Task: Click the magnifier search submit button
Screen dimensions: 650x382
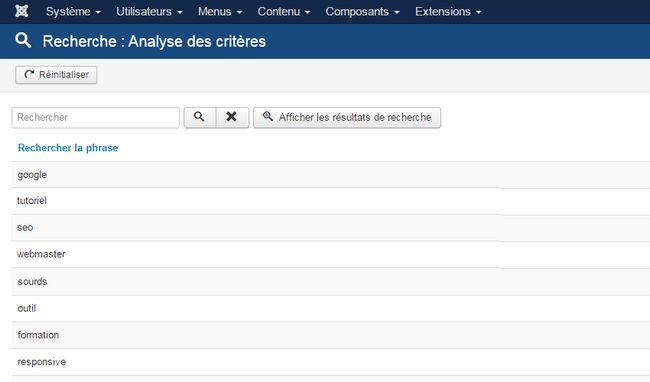Action: pos(200,117)
